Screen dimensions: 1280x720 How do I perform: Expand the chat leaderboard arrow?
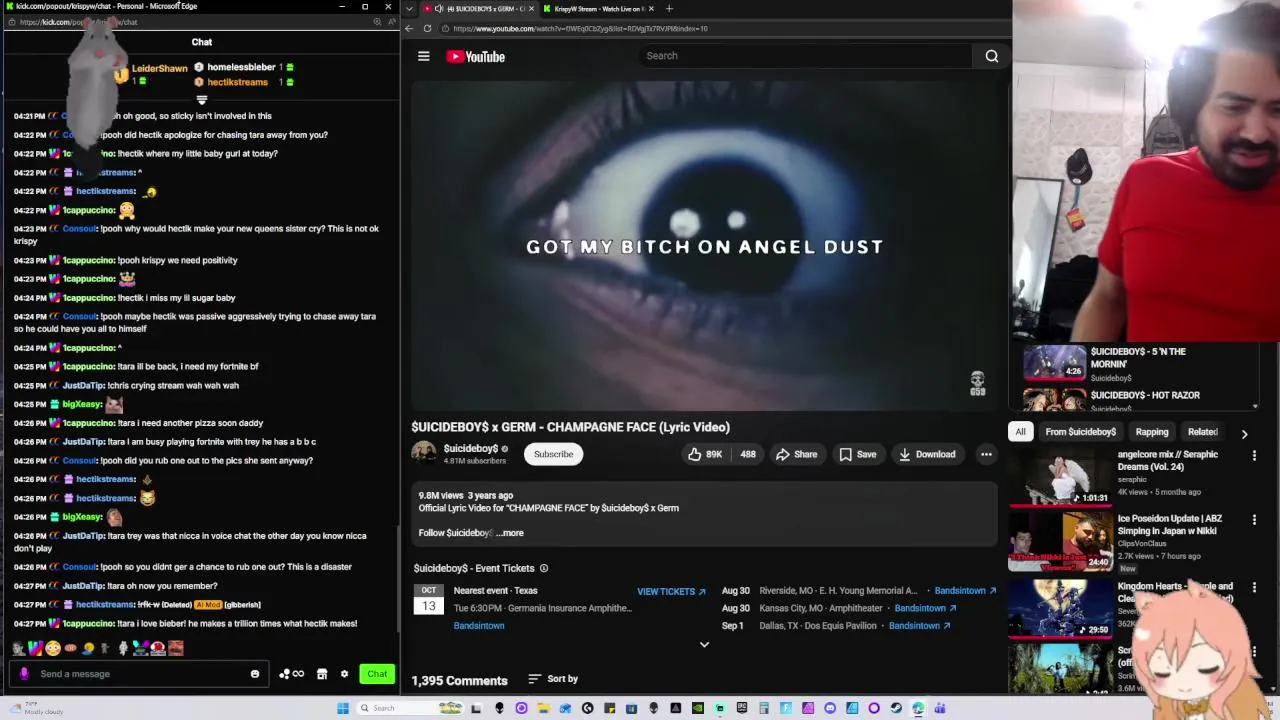(x=202, y=100)
